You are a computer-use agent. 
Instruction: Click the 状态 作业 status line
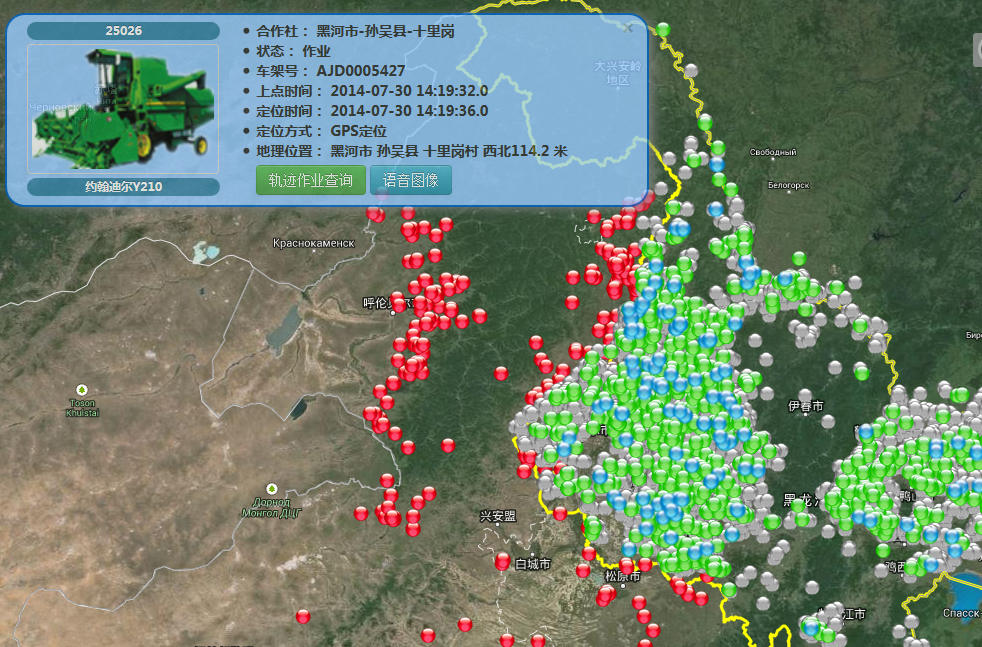[x=293, y=51]
